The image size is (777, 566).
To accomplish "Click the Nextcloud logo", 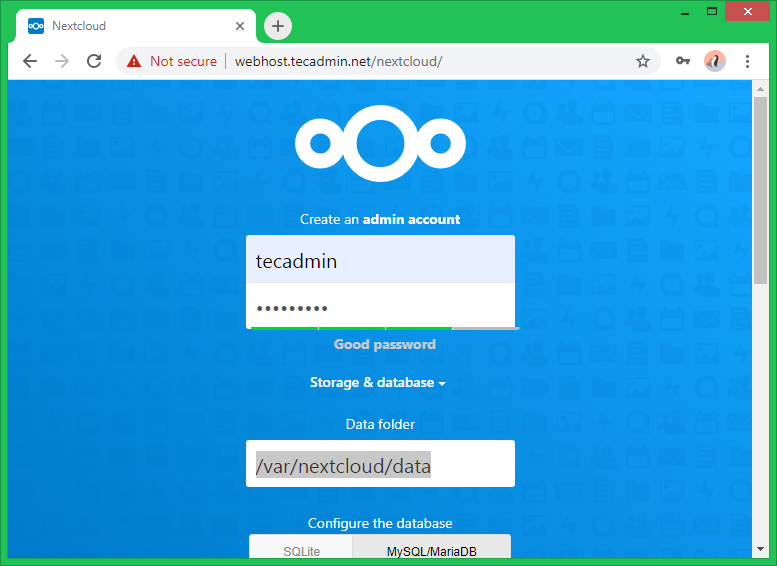I will point(381,143).
